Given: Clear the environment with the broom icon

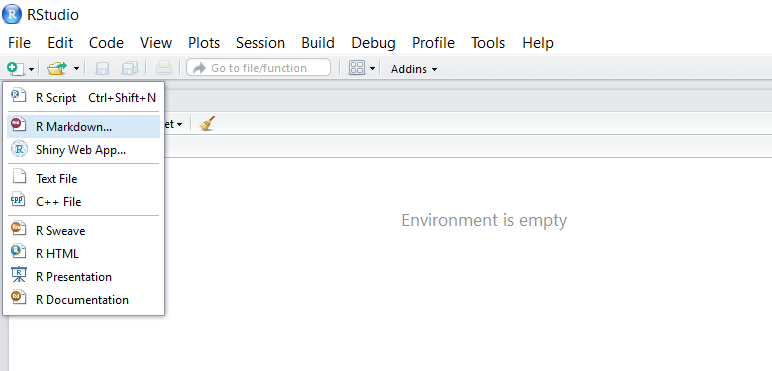Looking at the screenshot, I should (x=207, y=124).
